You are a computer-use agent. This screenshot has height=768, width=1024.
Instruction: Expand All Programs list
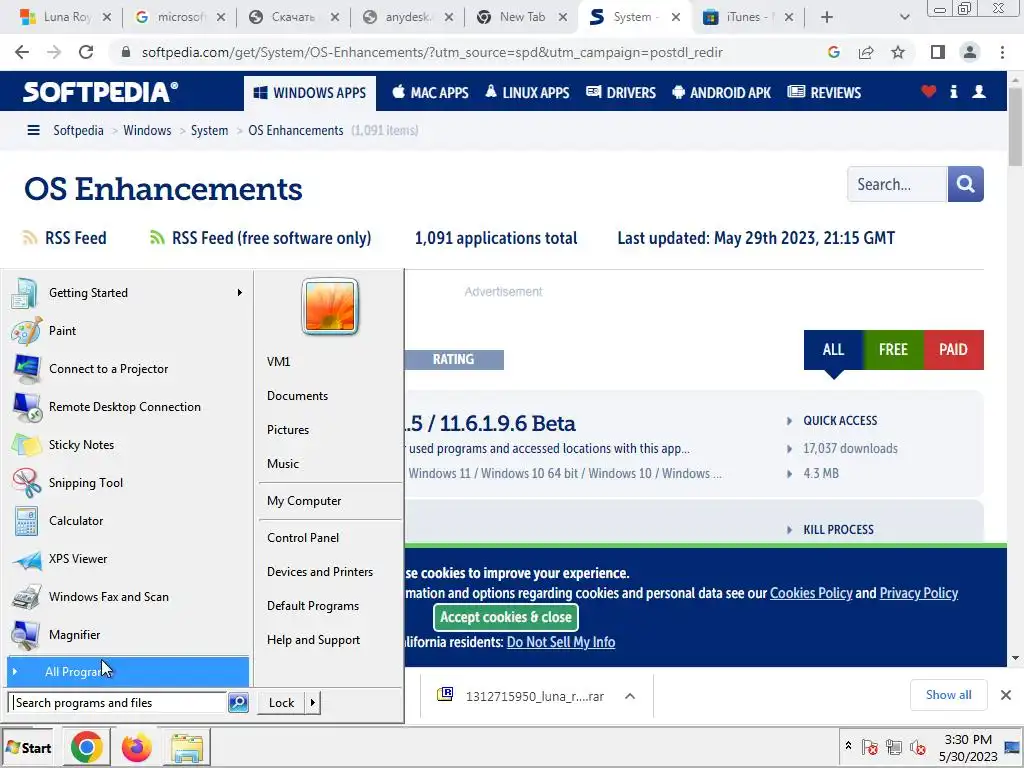(128, 671)
